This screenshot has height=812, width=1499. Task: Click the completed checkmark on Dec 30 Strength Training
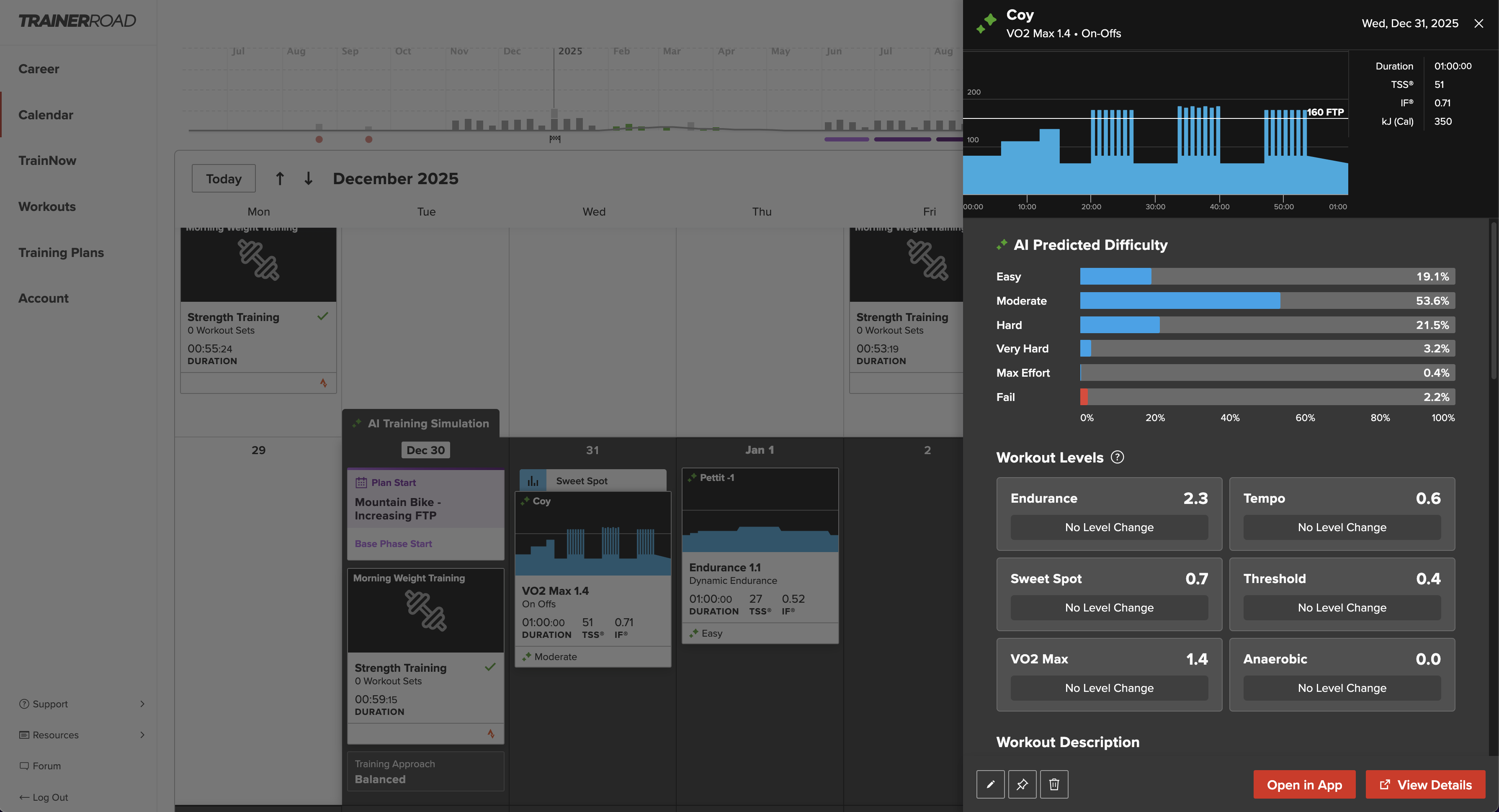pos(490,667)
